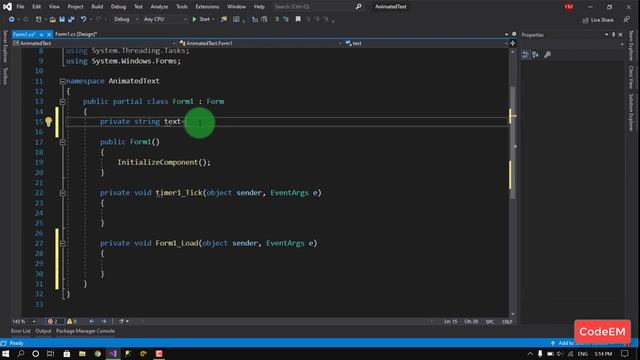This screenshot has height=360, width=640.
Task: Click the File Explorer taskbar icon
Action: pos(82,353)
